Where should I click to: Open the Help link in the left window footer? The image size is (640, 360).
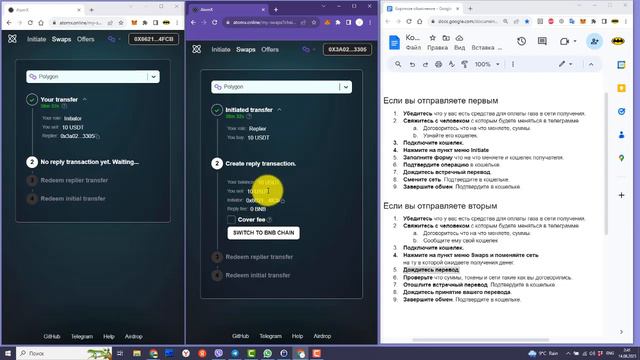[x=109, y=336]
